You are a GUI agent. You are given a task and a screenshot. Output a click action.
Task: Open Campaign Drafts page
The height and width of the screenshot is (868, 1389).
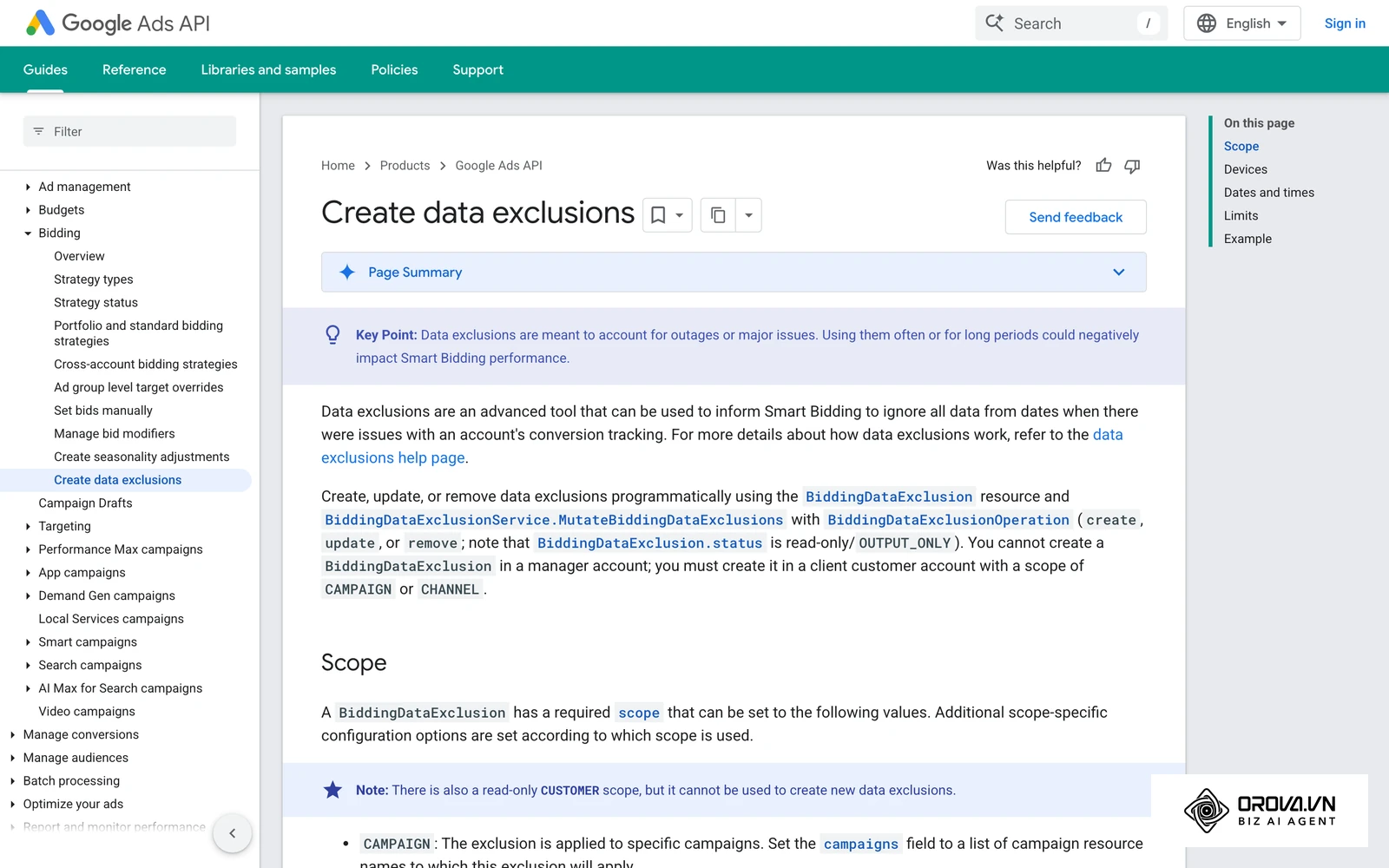click(85, 503)
